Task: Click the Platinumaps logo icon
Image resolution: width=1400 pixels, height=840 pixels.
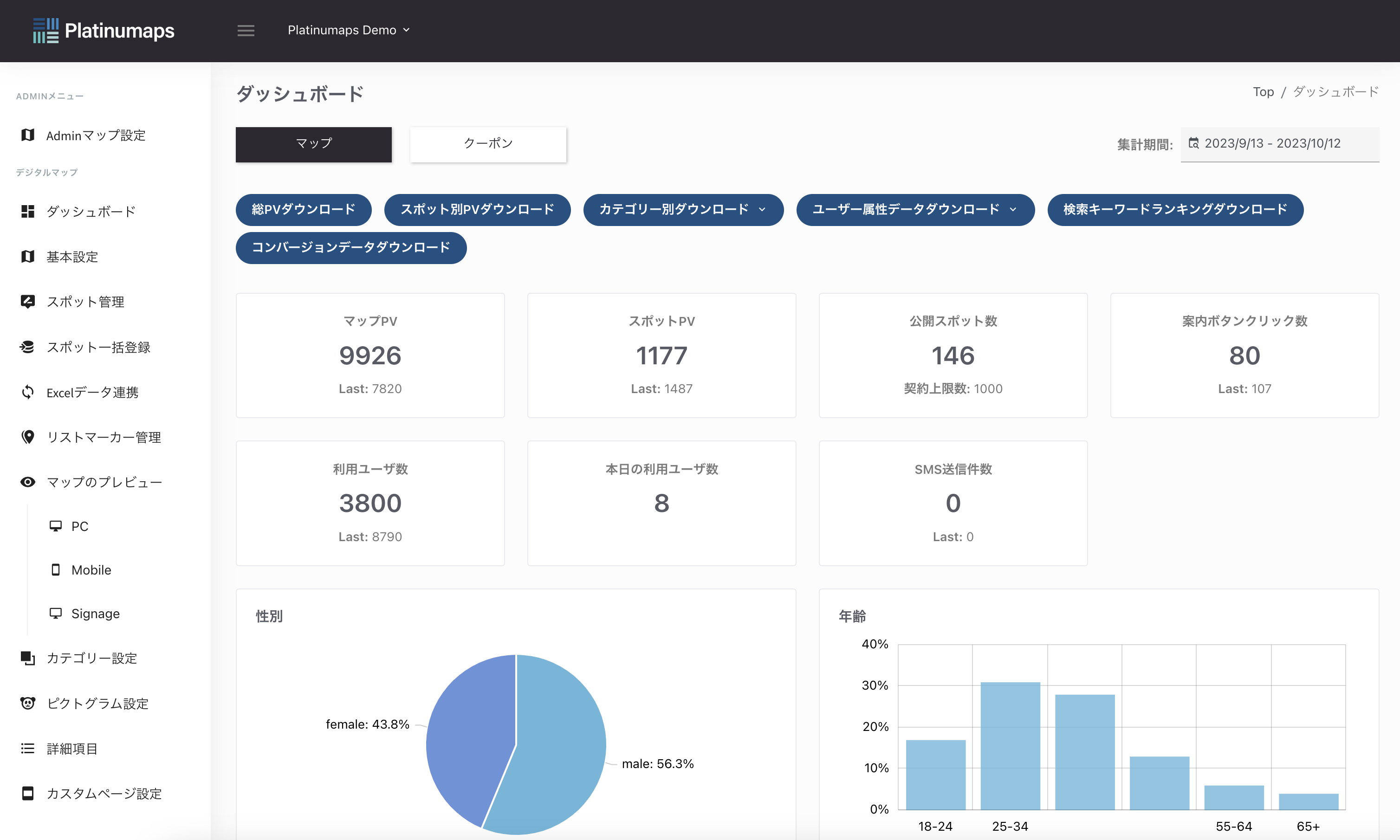Action: (x=45, y=31)
